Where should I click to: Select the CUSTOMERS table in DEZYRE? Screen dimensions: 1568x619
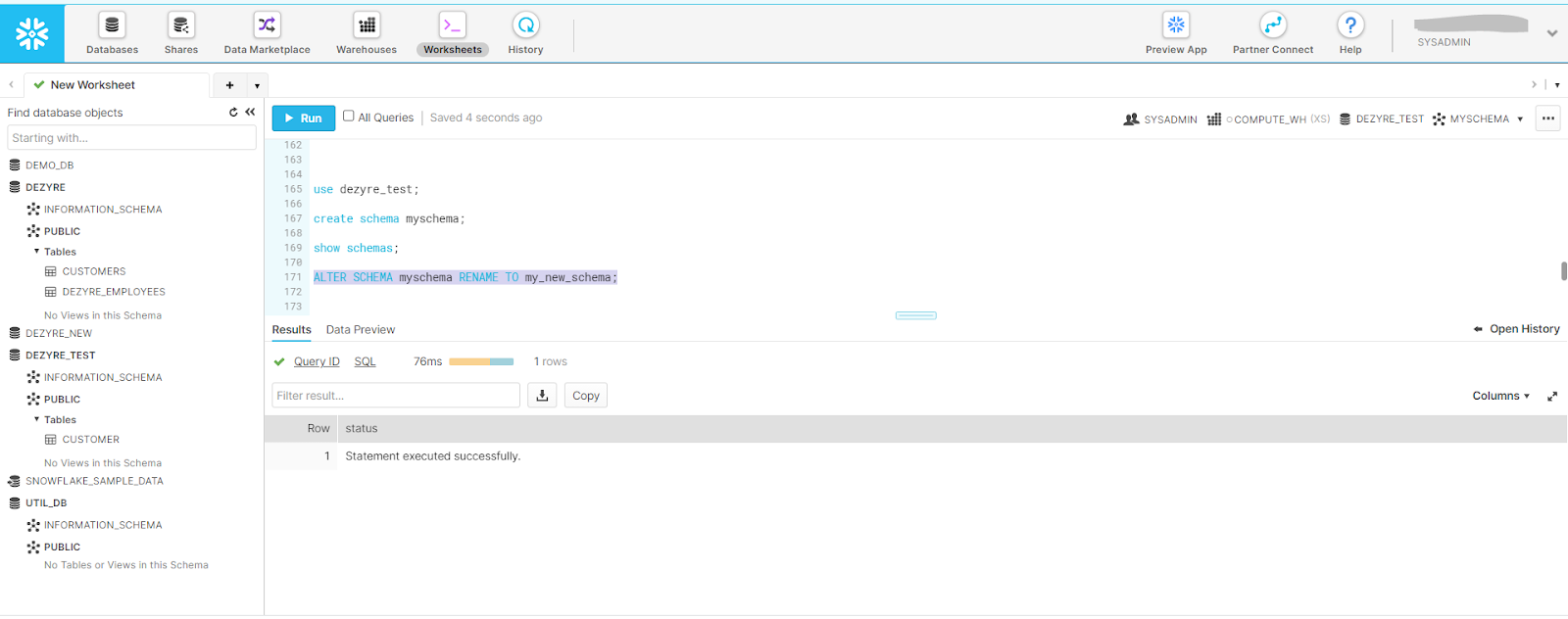[x=94, y=271]
